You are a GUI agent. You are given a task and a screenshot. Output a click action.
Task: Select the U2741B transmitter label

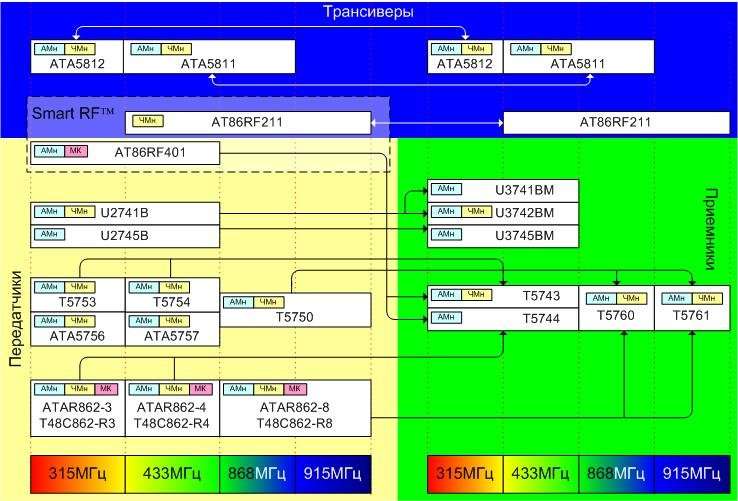tap(125, 213)
